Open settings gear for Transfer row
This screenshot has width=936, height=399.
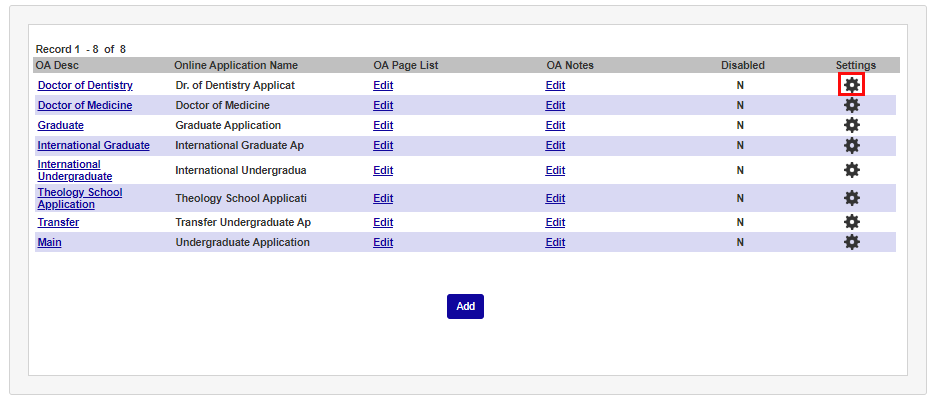(852, 222)
